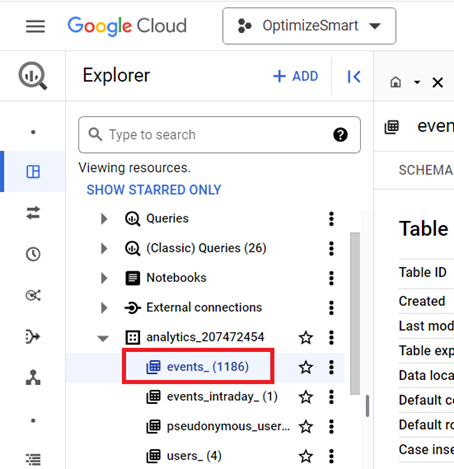Open the main navigation hamburger menu

pyautogui.click(x=35, y=26)
